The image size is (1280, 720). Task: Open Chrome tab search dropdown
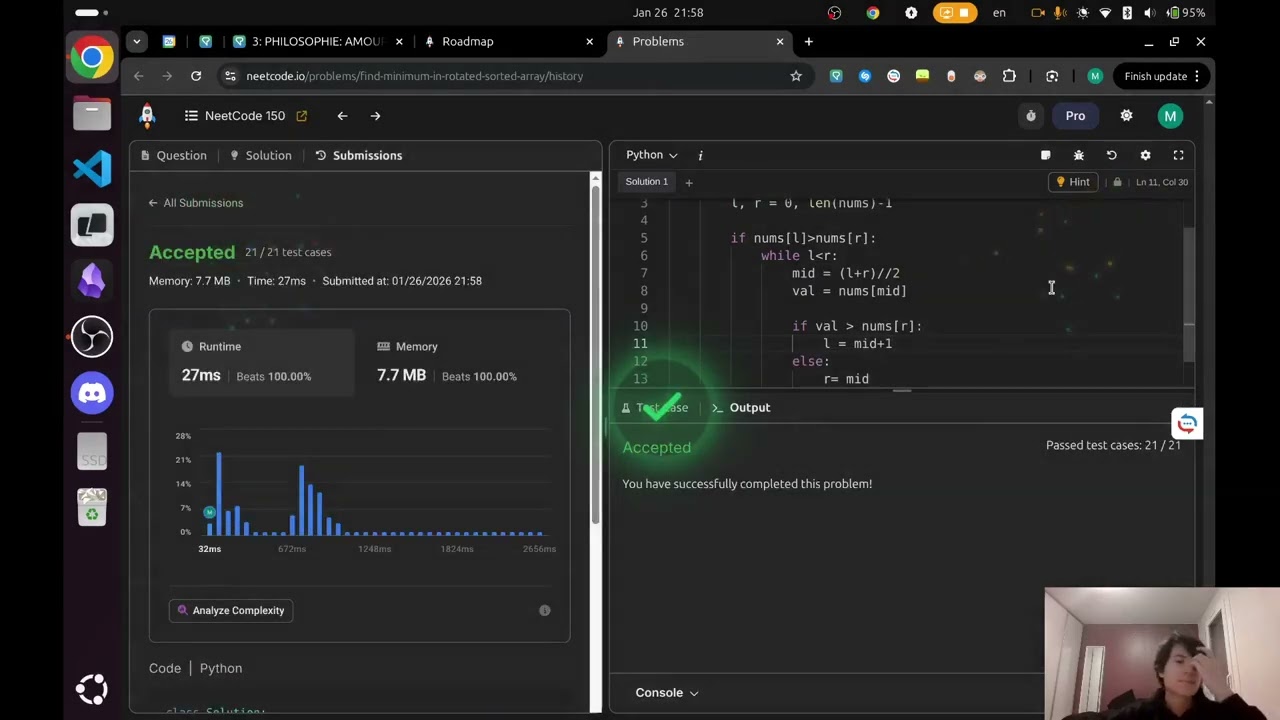point(136,41)
